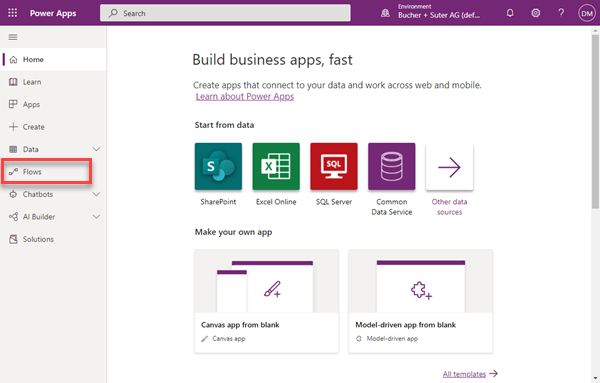The height and width of the screenshot is (383, 600).
Task: Click the search magnifier icon
Action: (113, 13)
